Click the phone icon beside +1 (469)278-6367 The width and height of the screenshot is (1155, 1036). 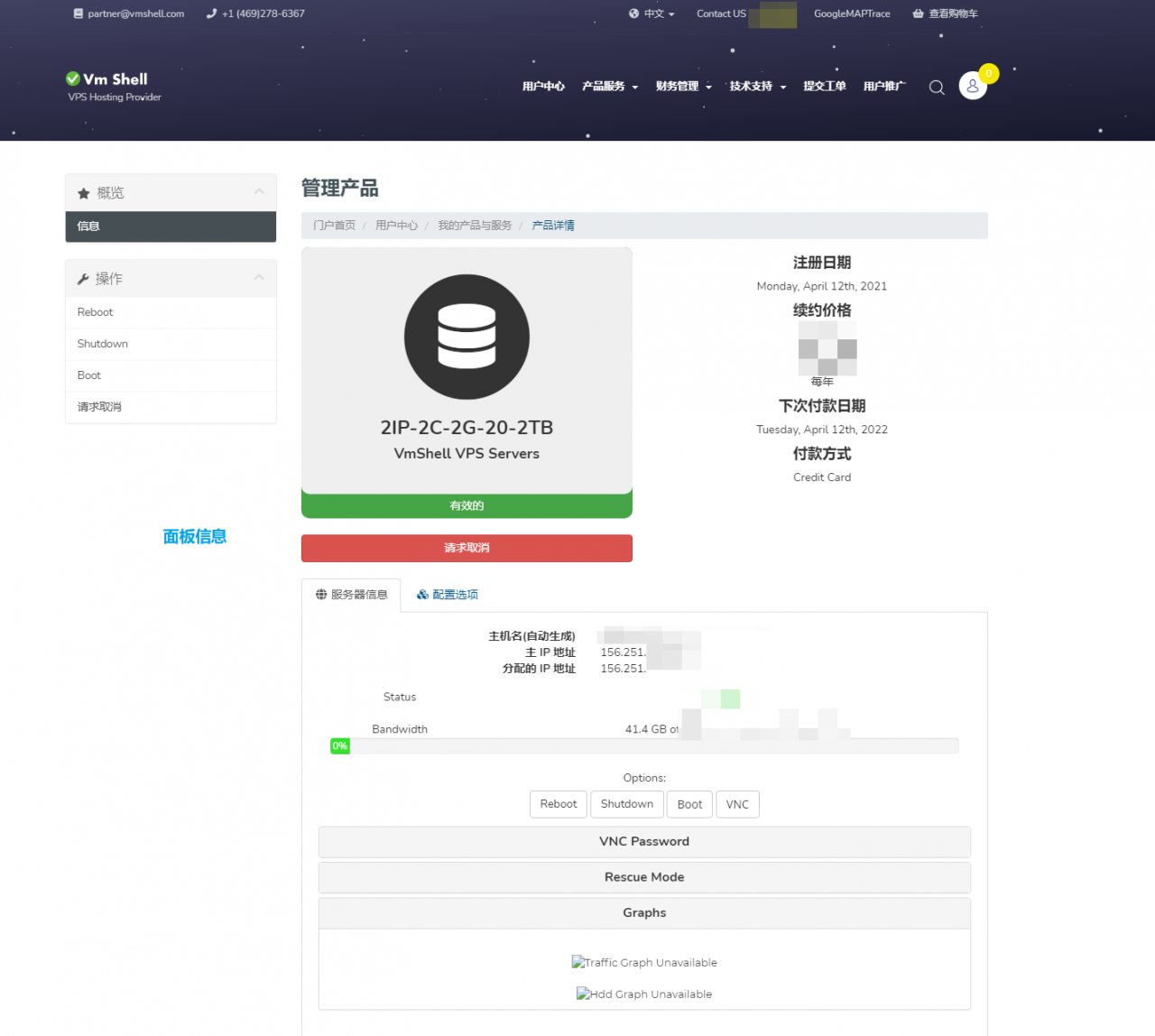point(211,14)
